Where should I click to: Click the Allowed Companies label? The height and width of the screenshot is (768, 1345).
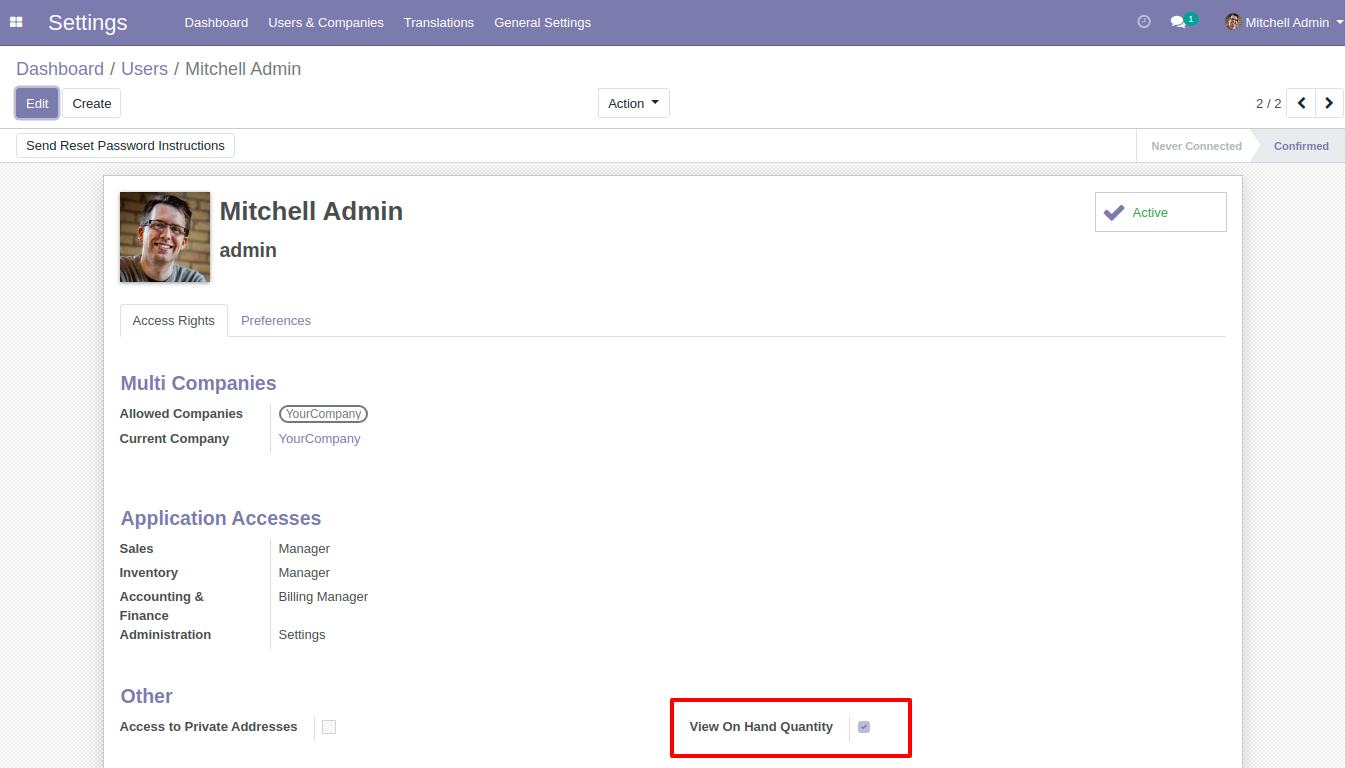[x=181, y=414]
